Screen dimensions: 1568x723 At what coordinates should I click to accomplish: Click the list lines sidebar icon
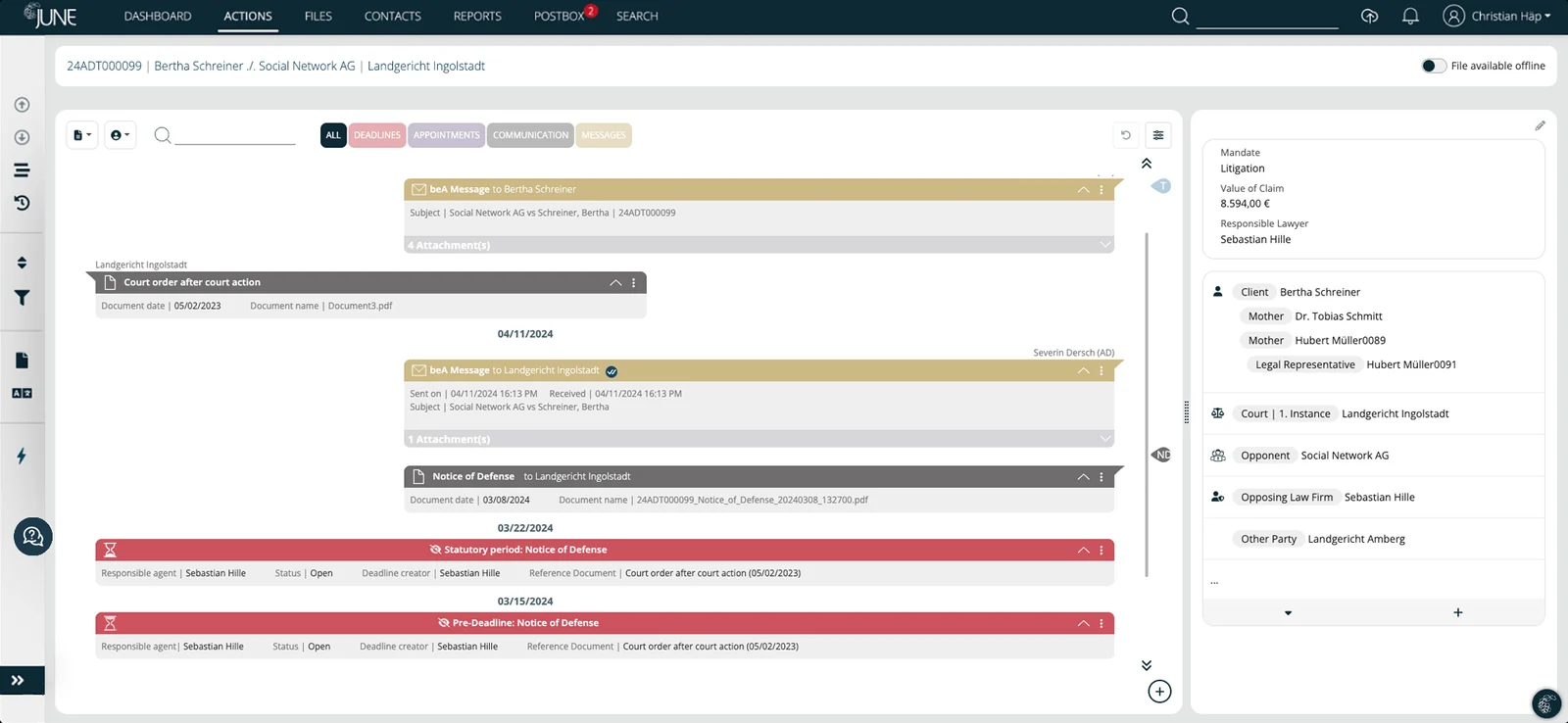[22, 170]
